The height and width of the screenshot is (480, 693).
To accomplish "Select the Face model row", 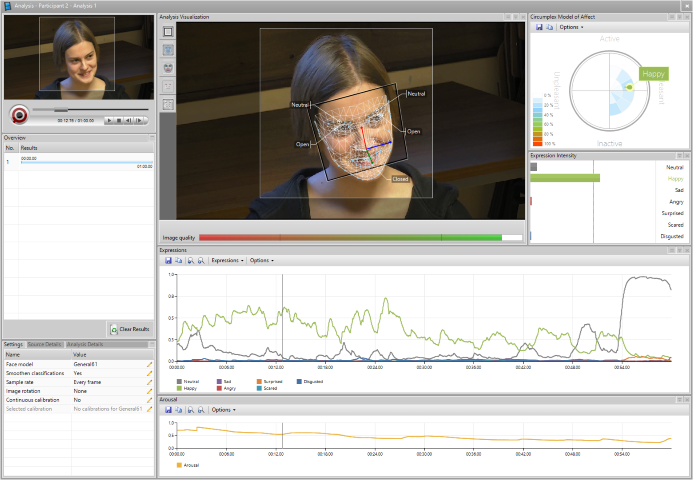I will (79, 365).
